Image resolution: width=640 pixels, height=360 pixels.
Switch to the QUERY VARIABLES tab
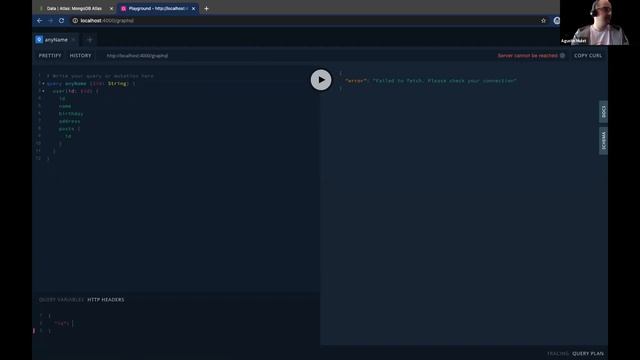[61, 300]
